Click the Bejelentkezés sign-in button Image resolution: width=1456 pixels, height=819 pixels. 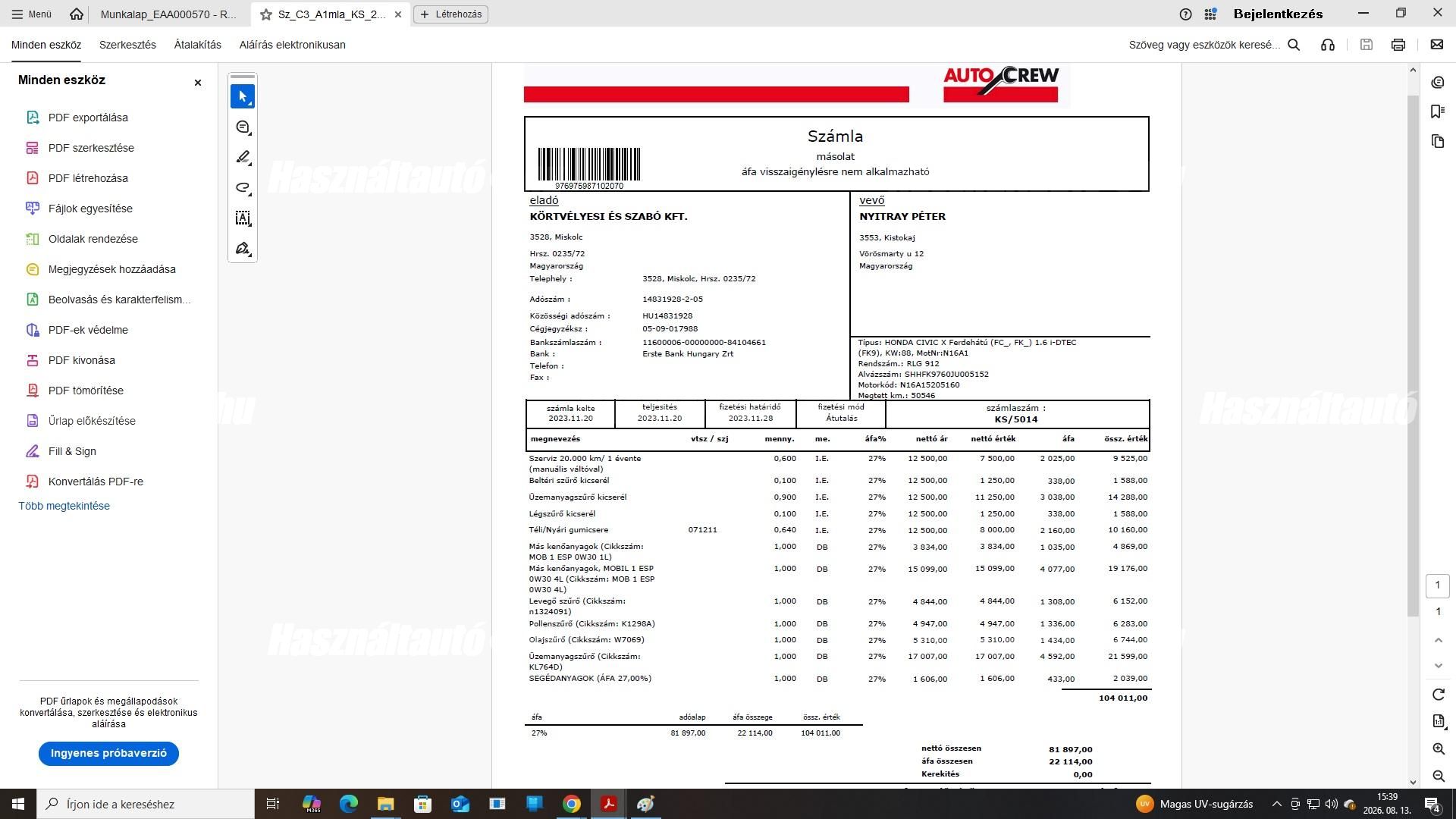1278,14
